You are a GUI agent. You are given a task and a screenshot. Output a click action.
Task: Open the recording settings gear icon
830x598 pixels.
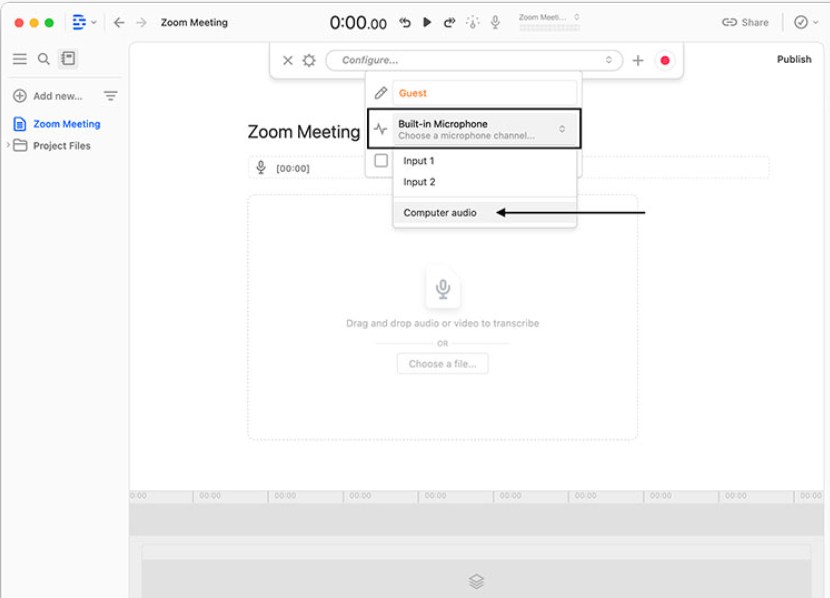coord(307,60)
